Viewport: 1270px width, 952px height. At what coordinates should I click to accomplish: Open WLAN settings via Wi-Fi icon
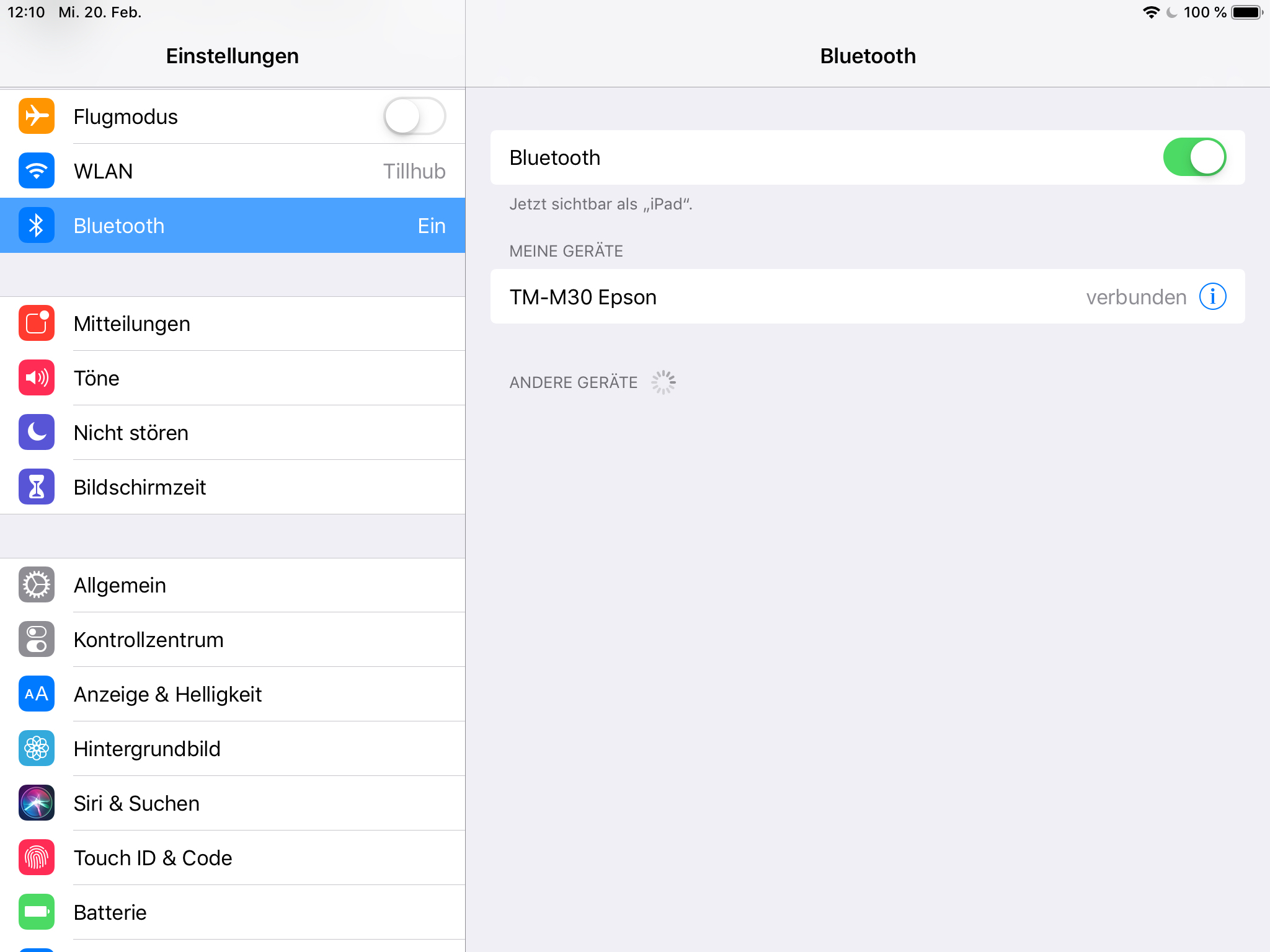click(x=37, y=170)
